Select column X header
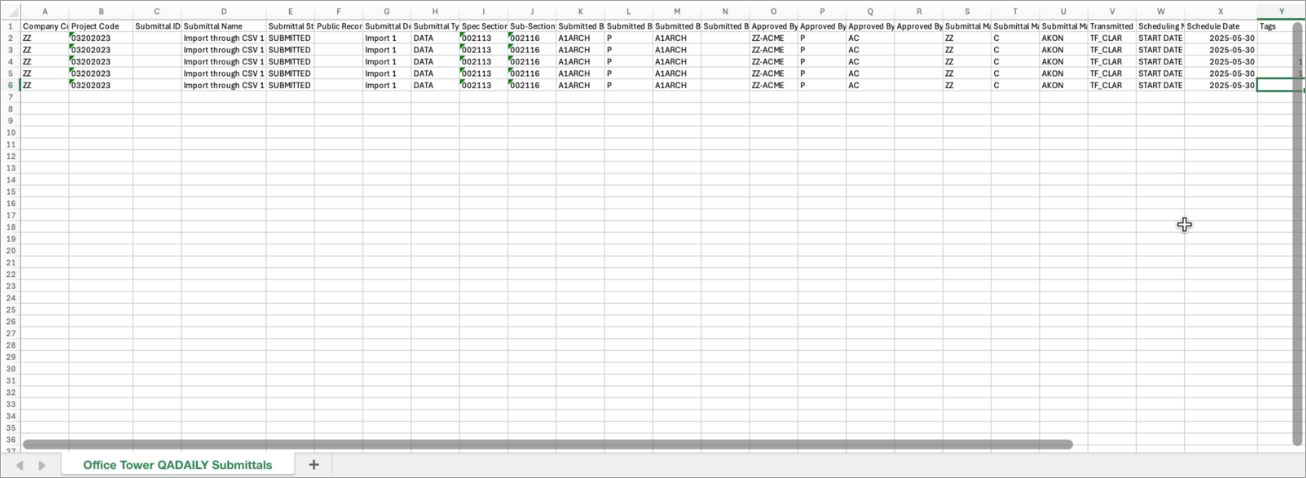1306x478 pixels. 1220,12
